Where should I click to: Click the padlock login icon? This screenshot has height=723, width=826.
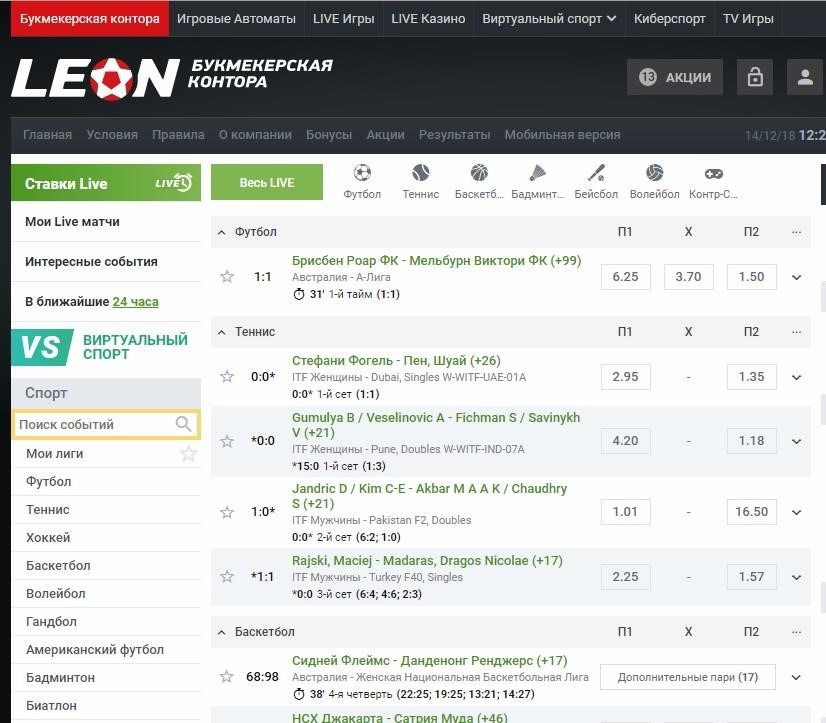coord(755,77)
